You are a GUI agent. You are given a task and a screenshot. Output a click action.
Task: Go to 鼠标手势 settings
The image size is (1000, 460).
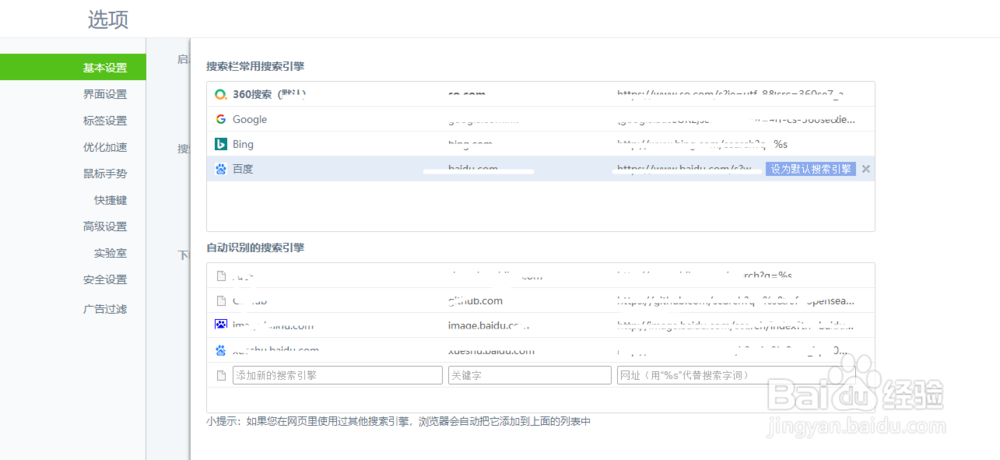105,174
